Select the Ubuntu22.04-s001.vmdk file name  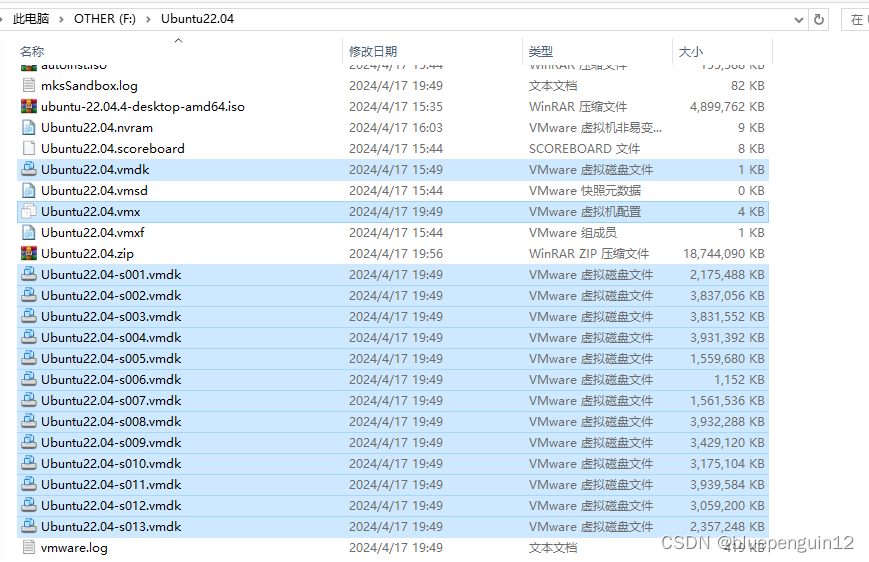tap(111, 275)
